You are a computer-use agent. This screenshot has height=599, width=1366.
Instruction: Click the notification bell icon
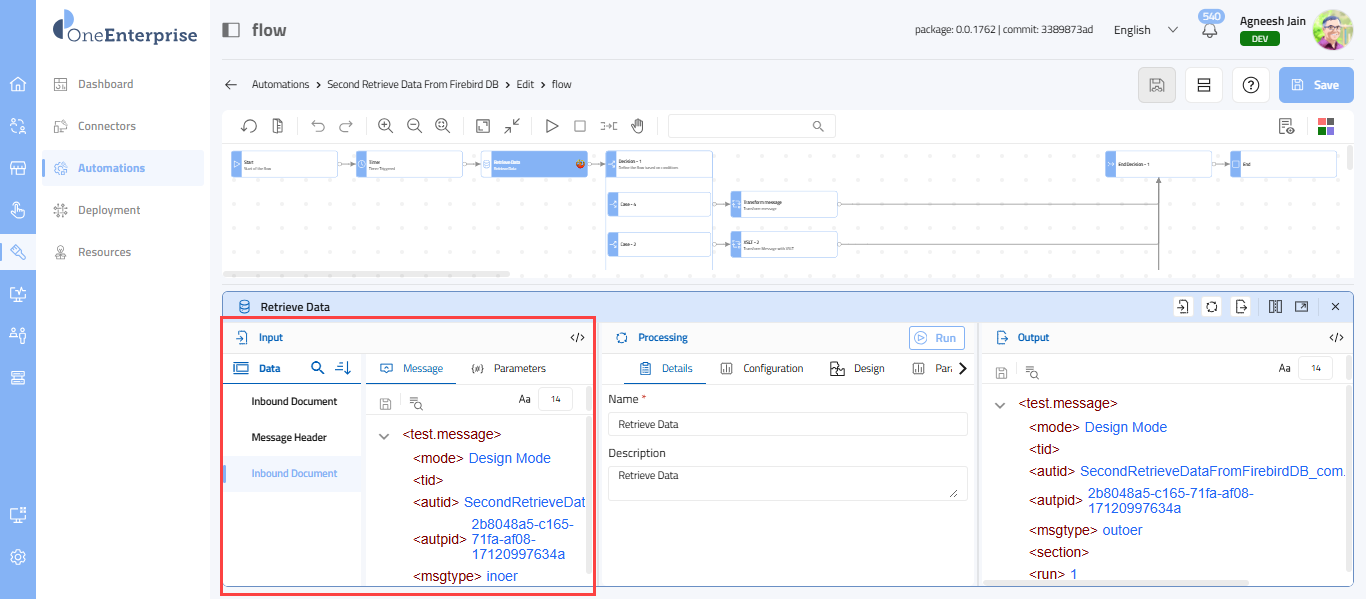pos(1210,30)
